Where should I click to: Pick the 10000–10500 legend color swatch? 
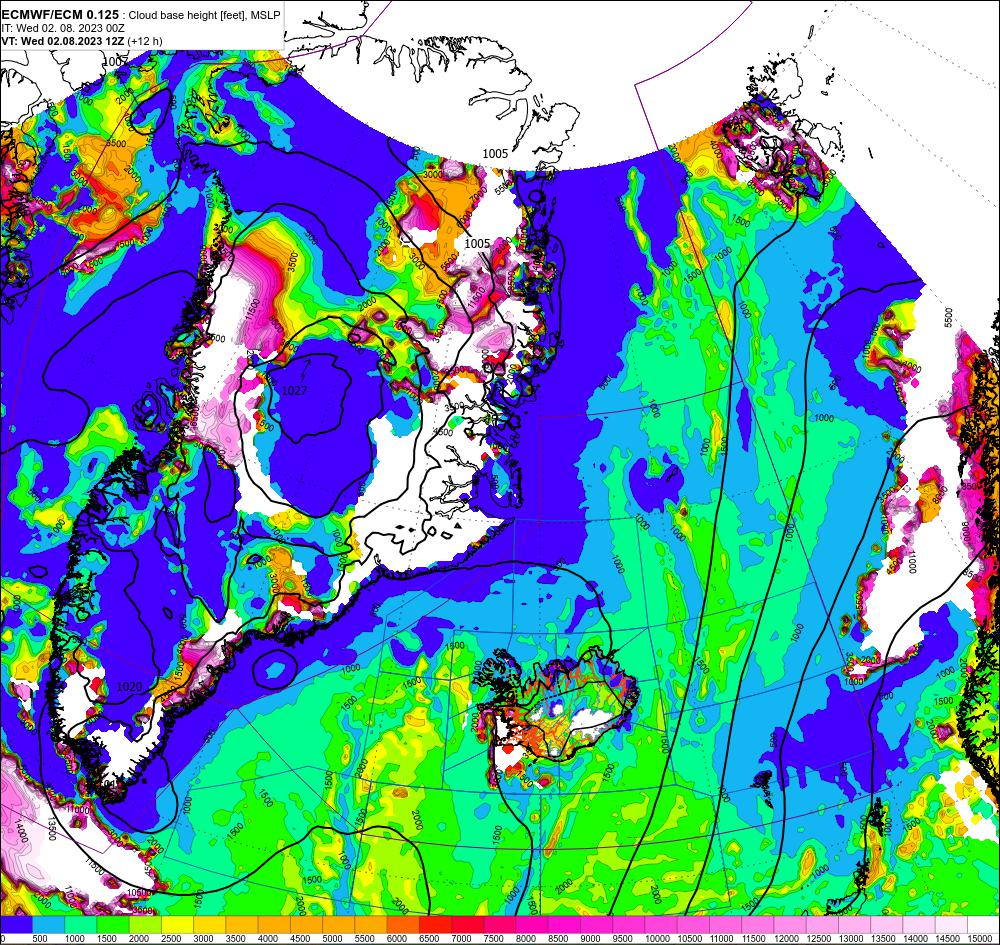[661, 925]
